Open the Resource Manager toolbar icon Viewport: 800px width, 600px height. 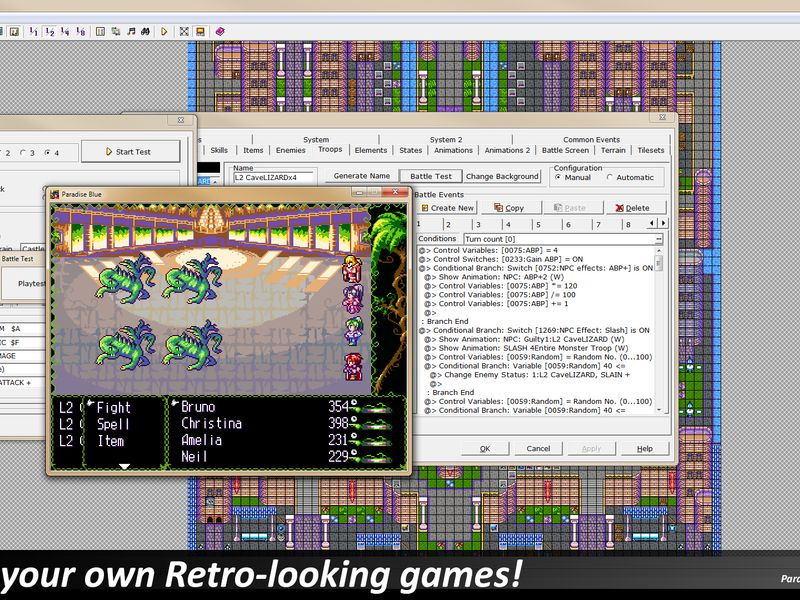(116, 32)
